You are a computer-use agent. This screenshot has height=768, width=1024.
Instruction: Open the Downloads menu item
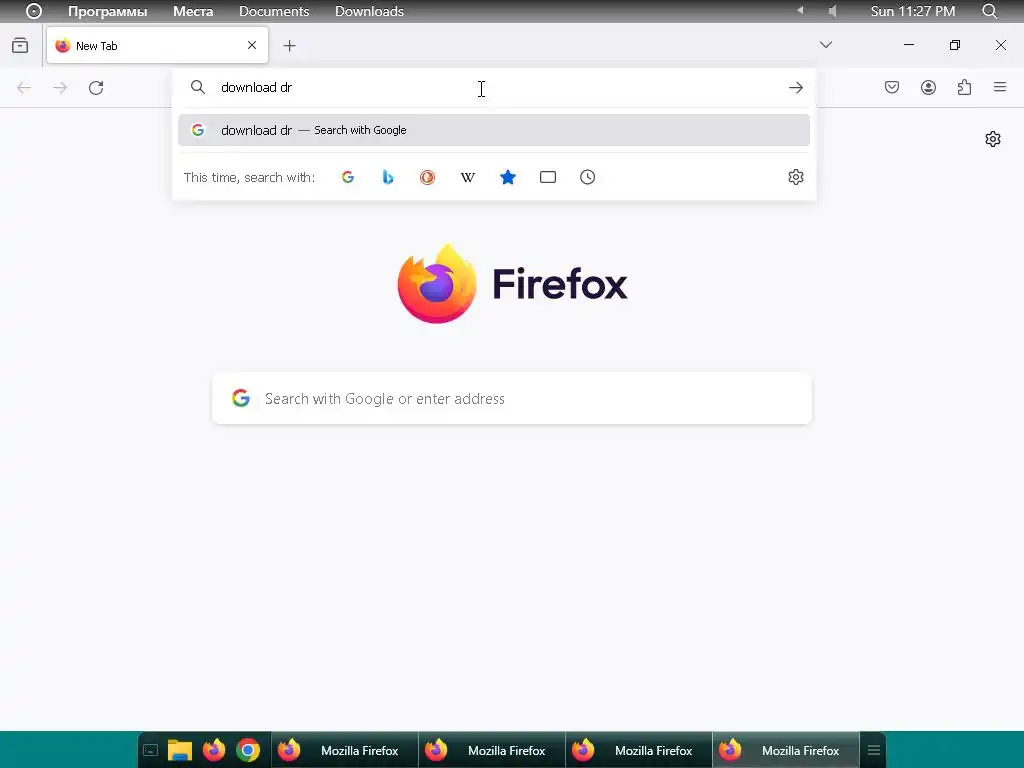point(370,11)
